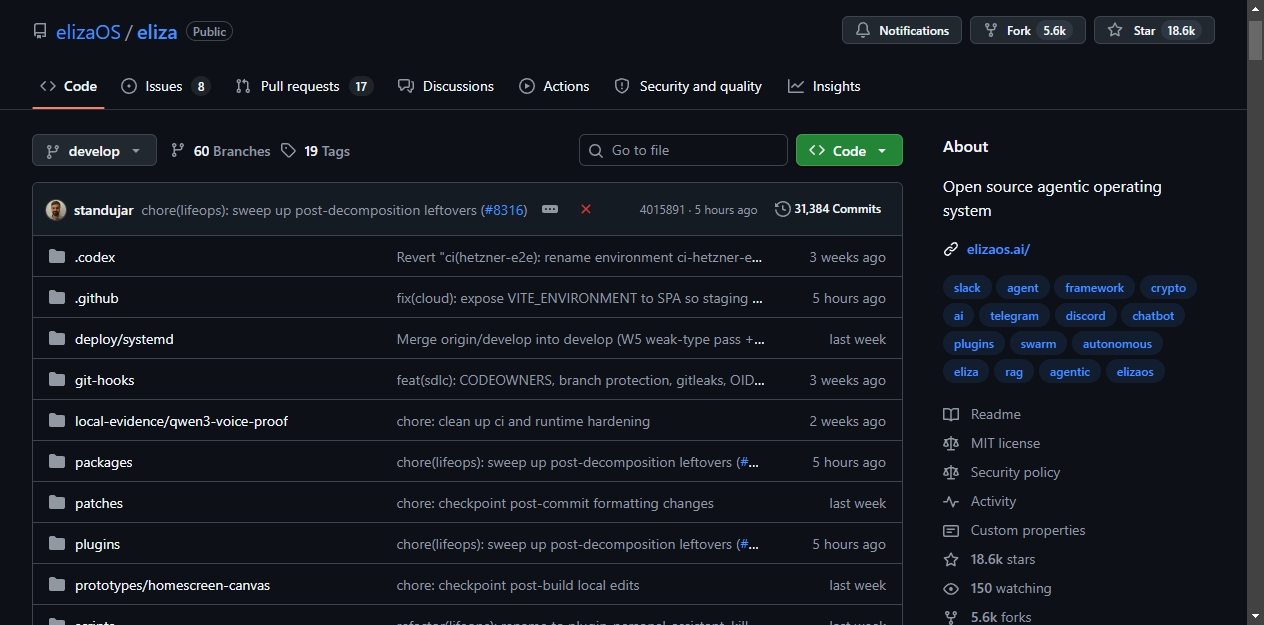1264x625 pixels.
Task: Open the git-hooks folder
Action: click(105, 380)
